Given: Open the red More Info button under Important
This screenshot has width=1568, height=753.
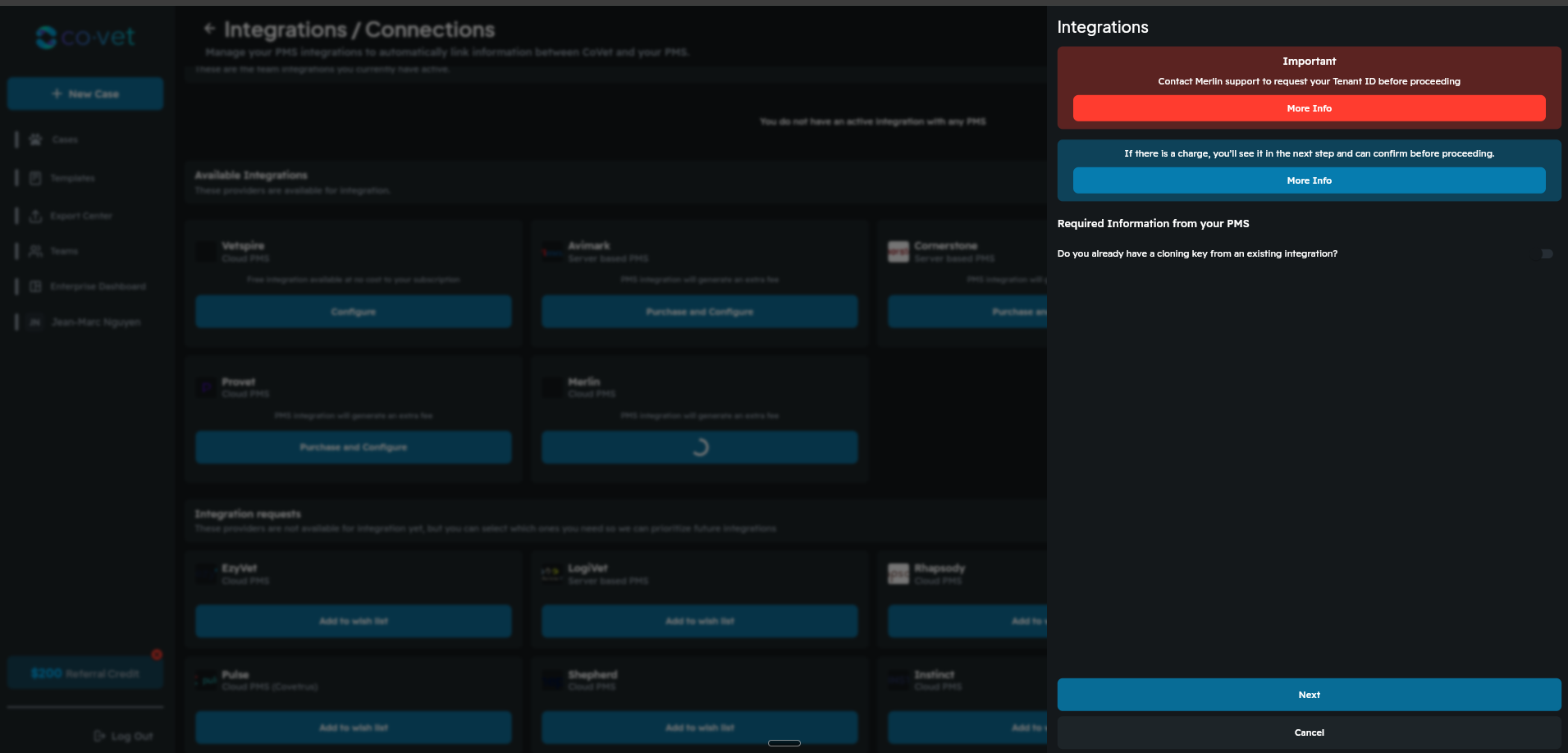Looking at the screenshot, I should click(1309, 108).
